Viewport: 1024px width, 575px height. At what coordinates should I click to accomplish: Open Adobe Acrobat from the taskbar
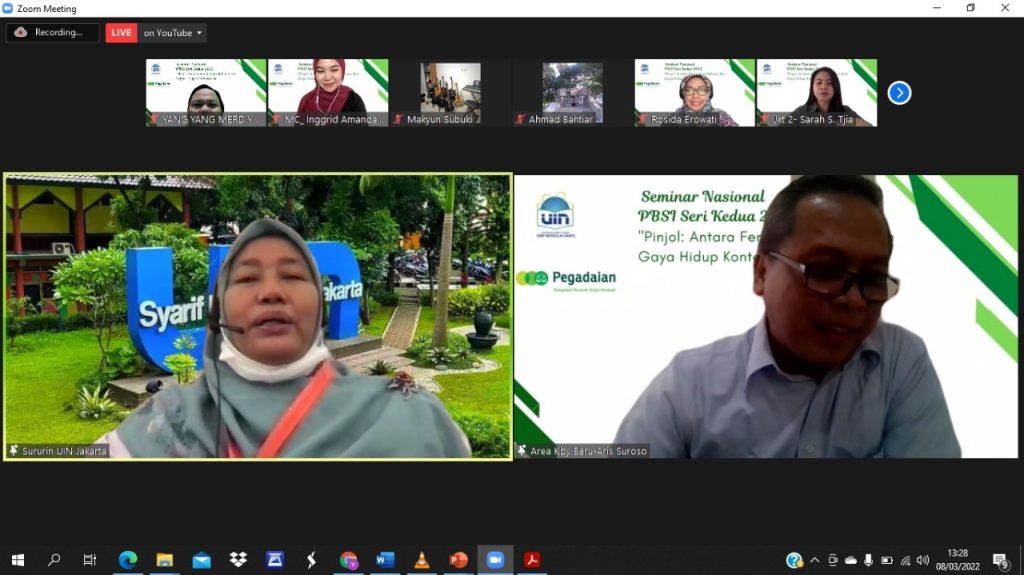(x=532, y=560)
